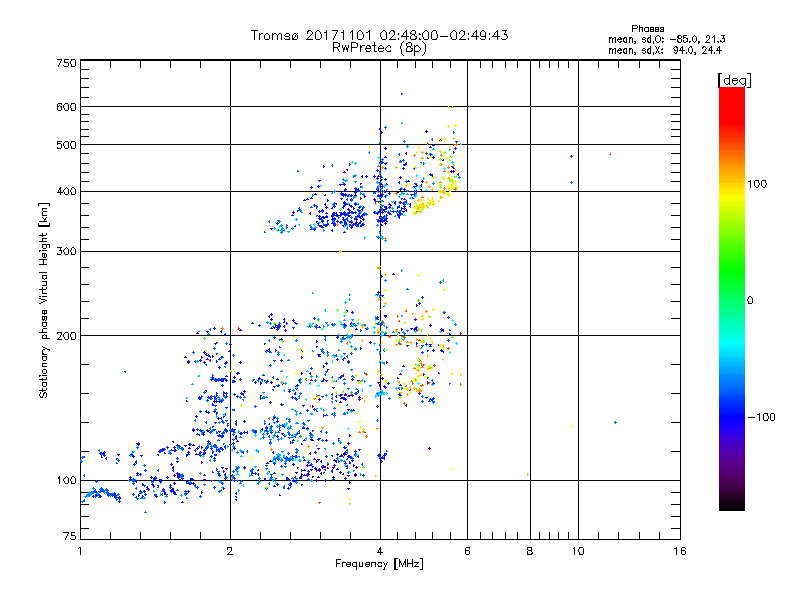Click the 'RwPretec (8p)' subtitle
The height and width of the screenshot is (600, 800).
(x=379, y=48)
